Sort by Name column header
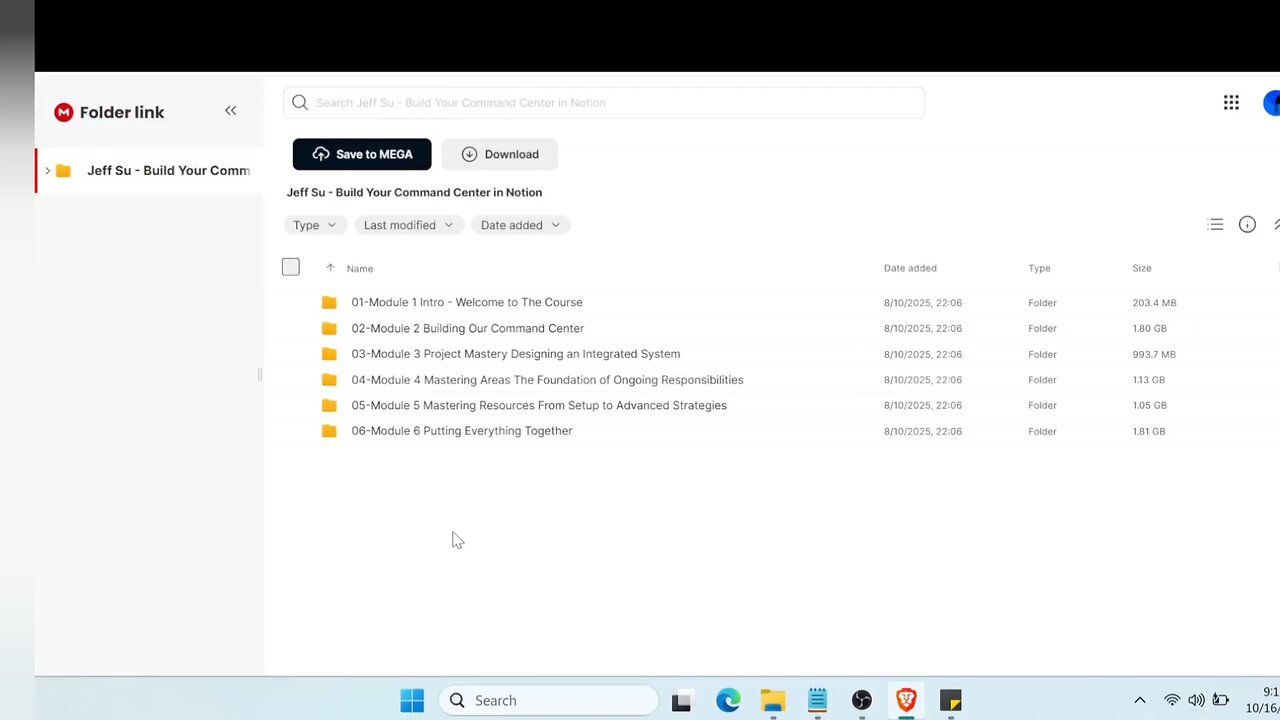1280x720 pixels. (x=360, y=268)
